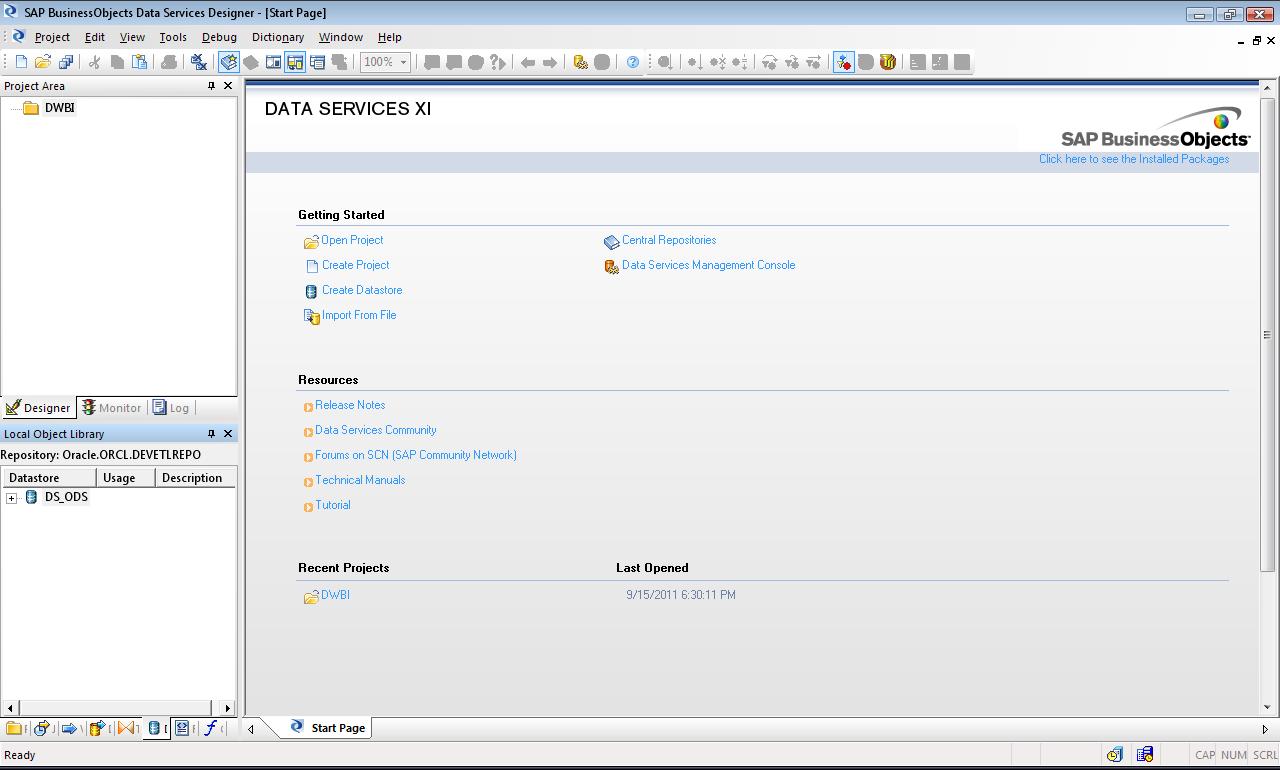The image size is (1280, 770).
Task: Open the Transforms tab bowtie icon
Action: point(126,728)
